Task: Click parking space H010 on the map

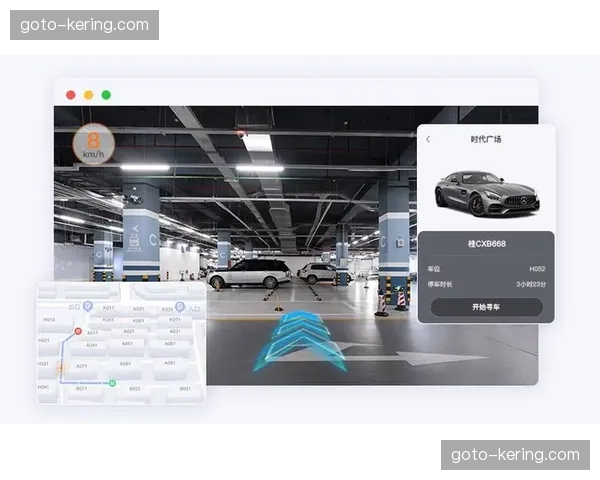Action: 48,320
